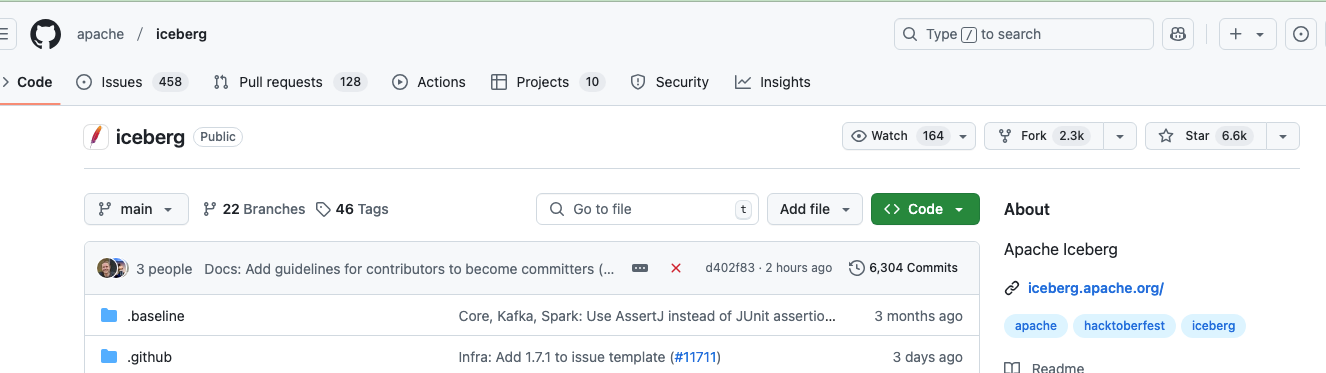Click the 3 months ago timestamp

[918, 316]
